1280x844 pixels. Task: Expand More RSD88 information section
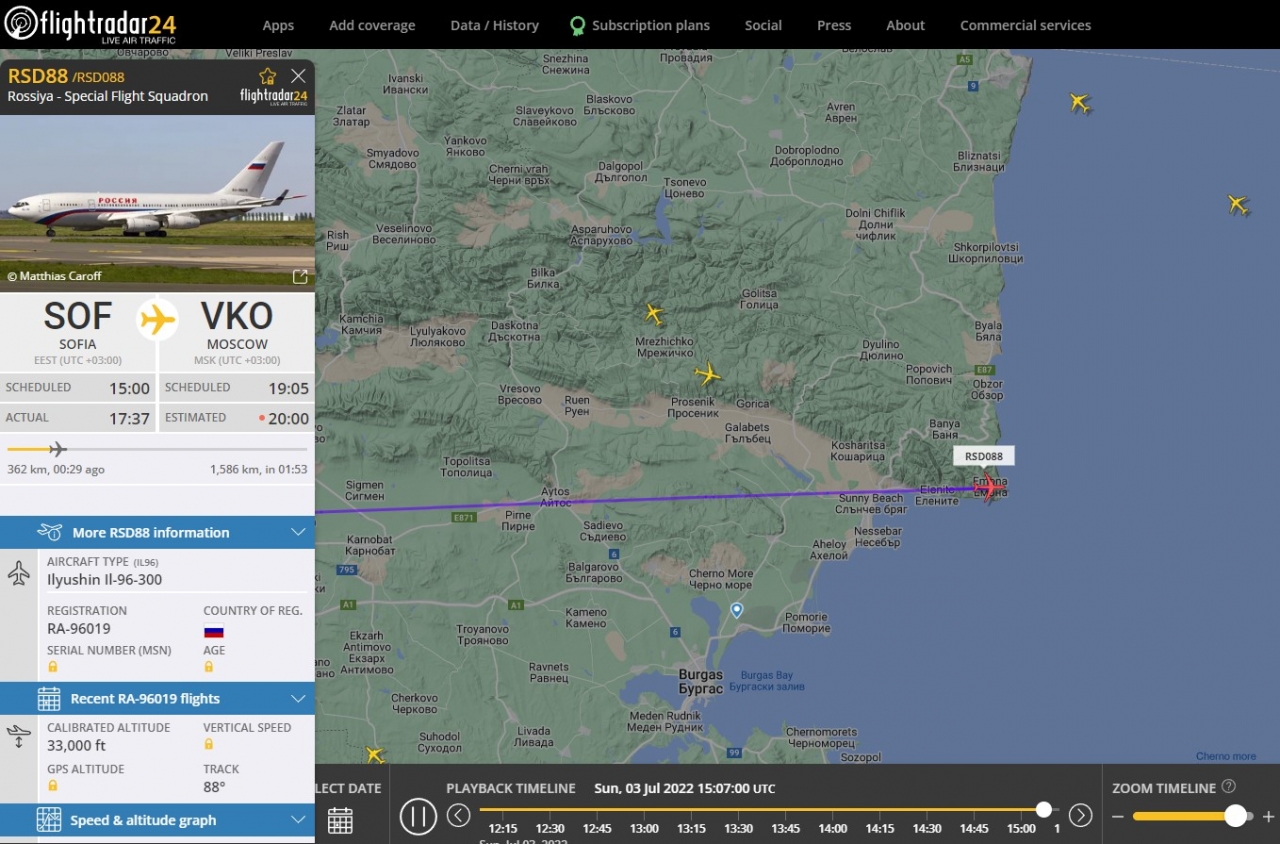point(298,532)
